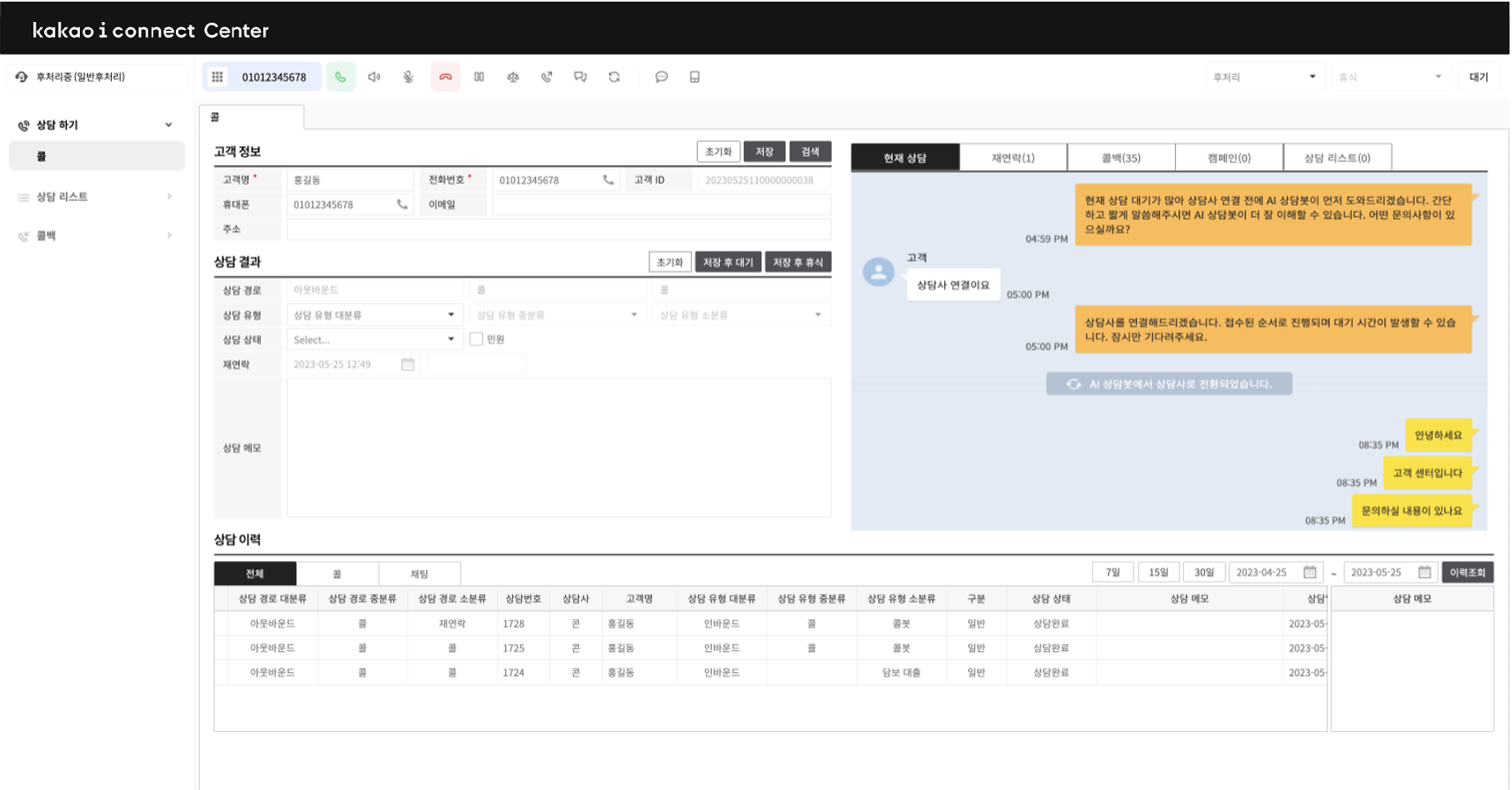Click 대기 button at top right
This screenshot has height=790, width=1512.
[1479, 77]
